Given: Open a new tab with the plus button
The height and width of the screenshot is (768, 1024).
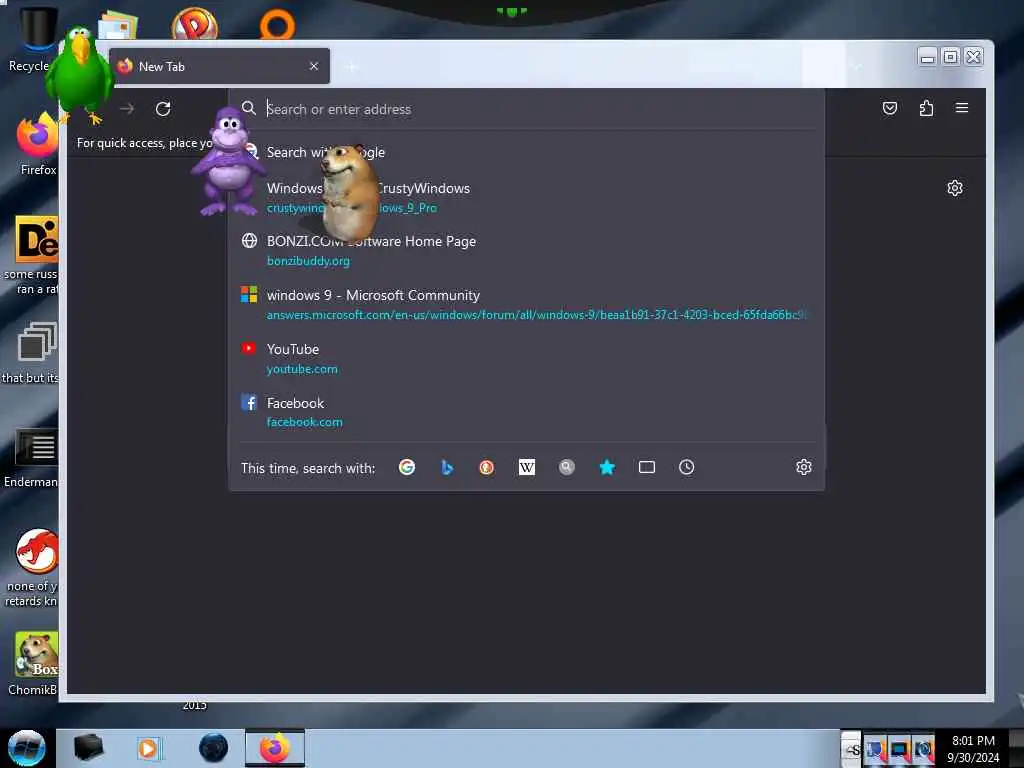Looking at the screenshot, I should (351, 67).
